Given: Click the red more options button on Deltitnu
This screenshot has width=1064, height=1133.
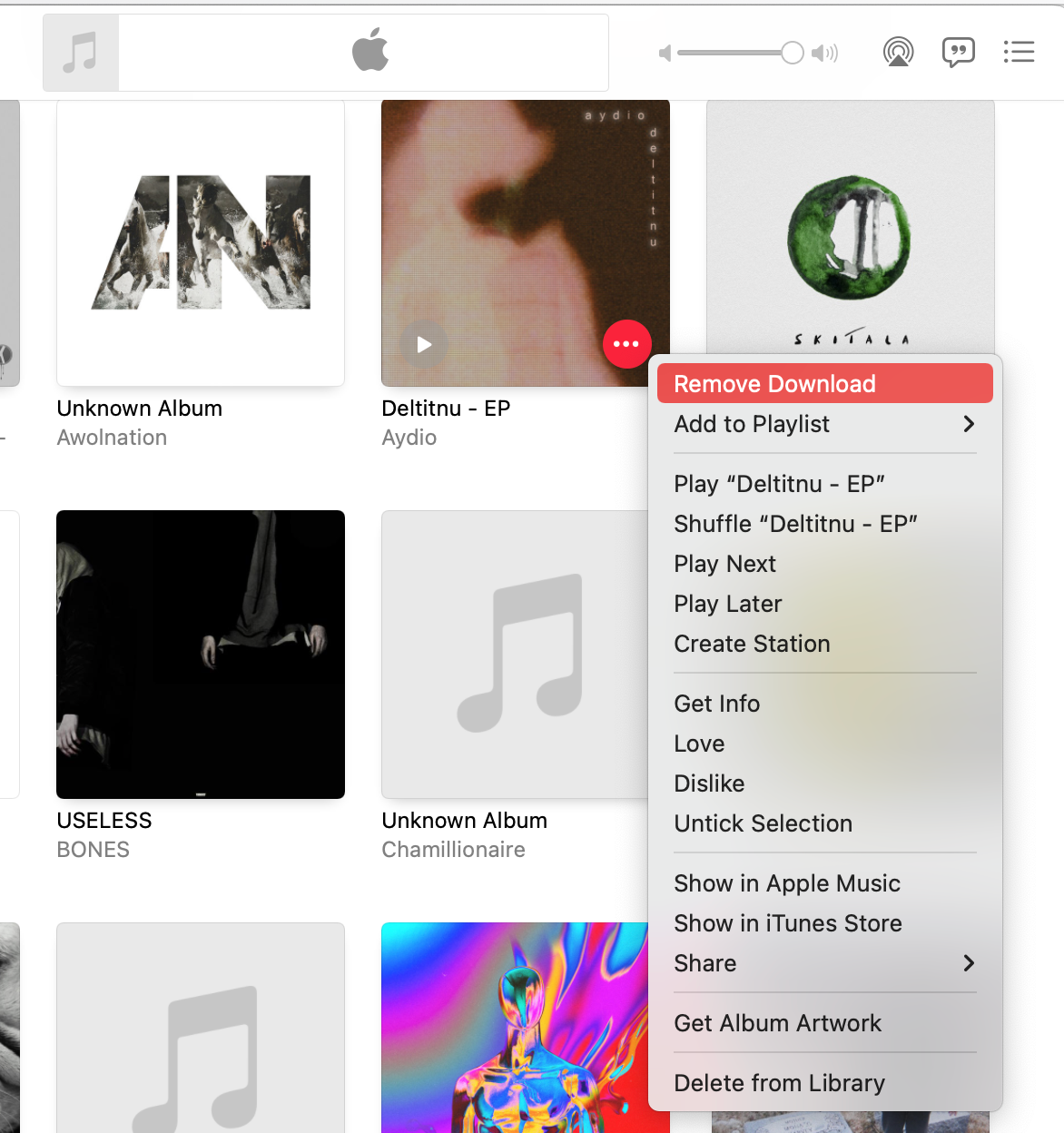Looking at the screenshot, I should 626,344.
